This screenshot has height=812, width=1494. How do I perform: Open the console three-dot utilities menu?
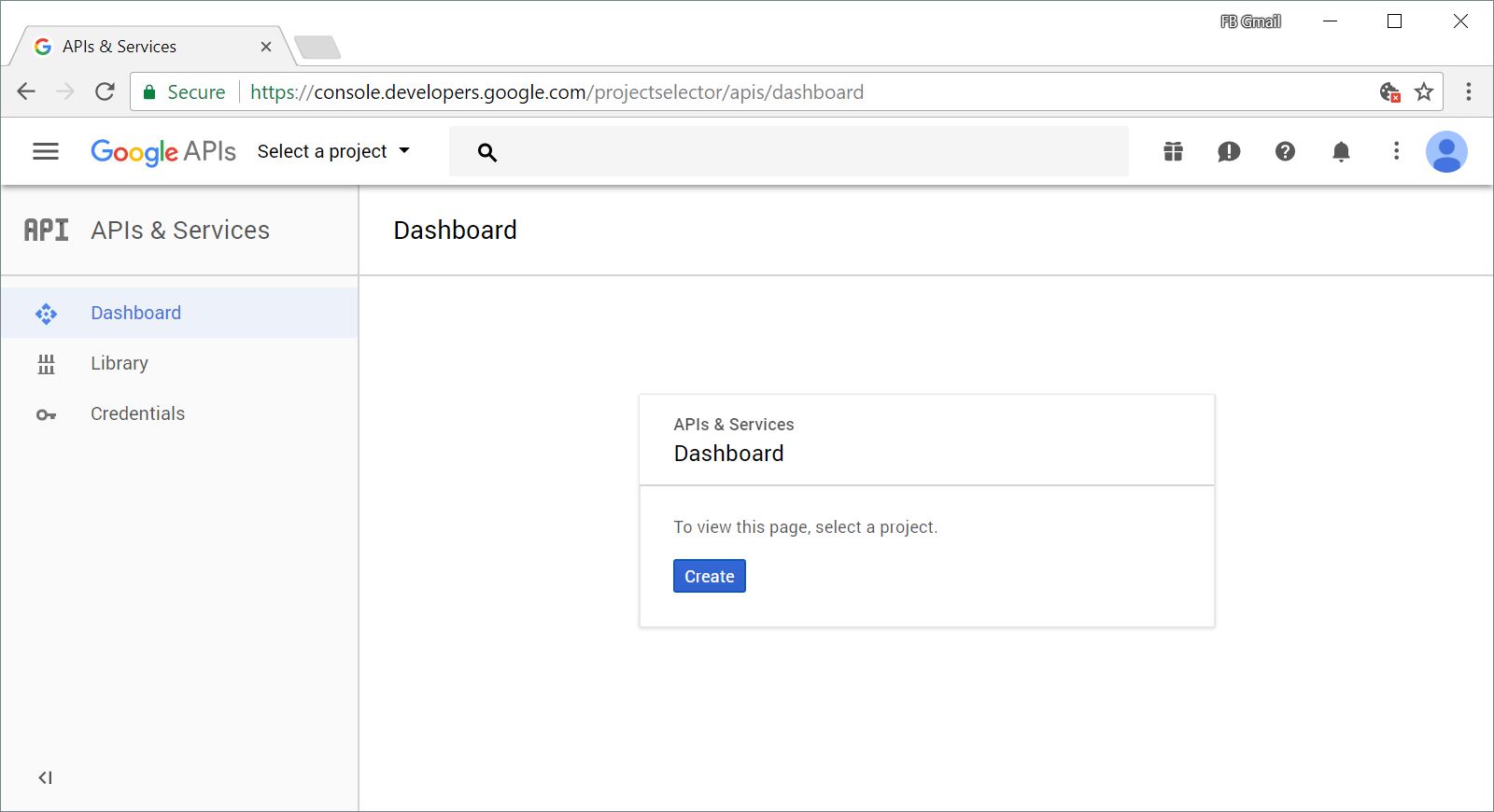(x=1396, y=151)
